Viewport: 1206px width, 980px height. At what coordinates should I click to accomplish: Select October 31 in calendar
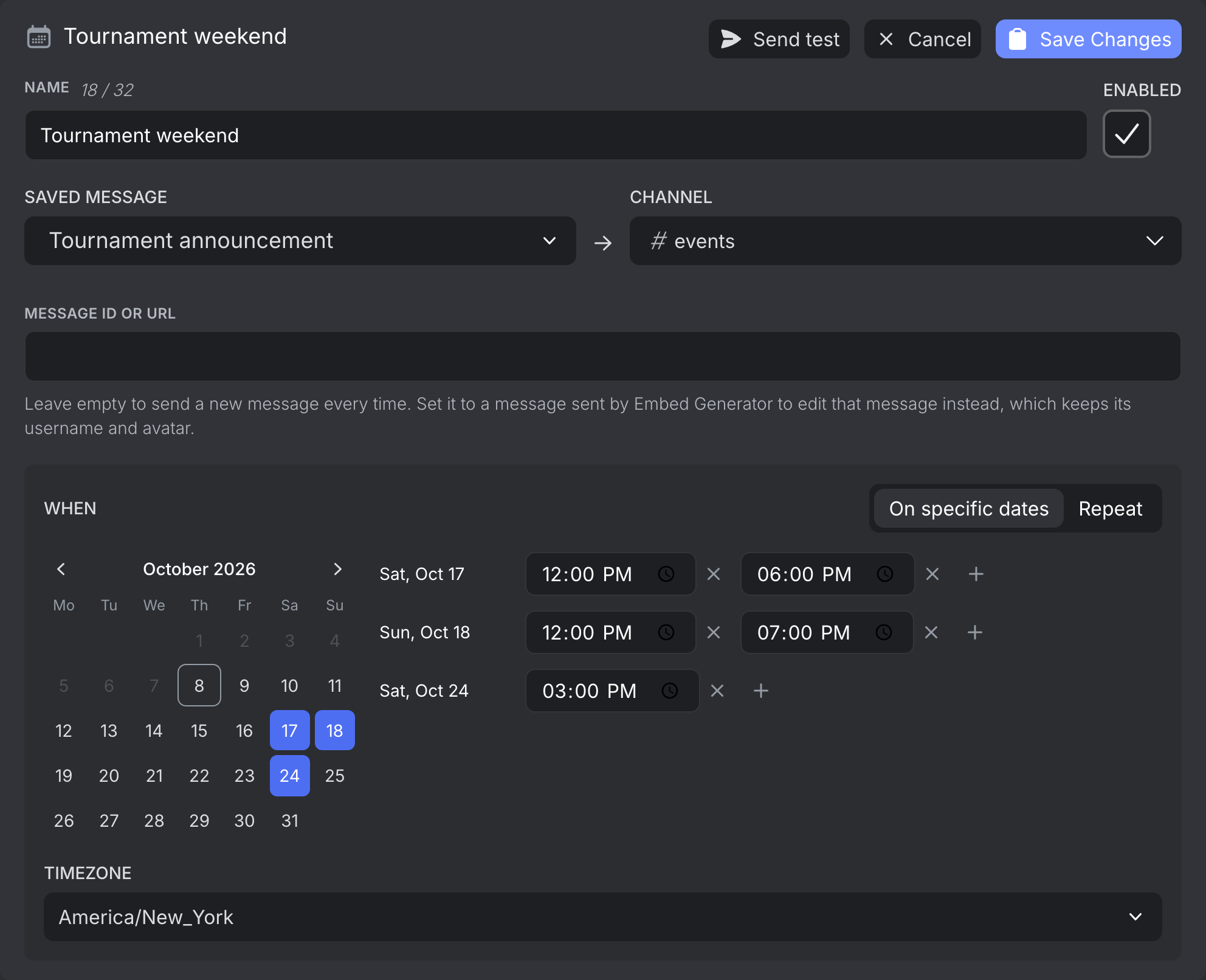289,820
